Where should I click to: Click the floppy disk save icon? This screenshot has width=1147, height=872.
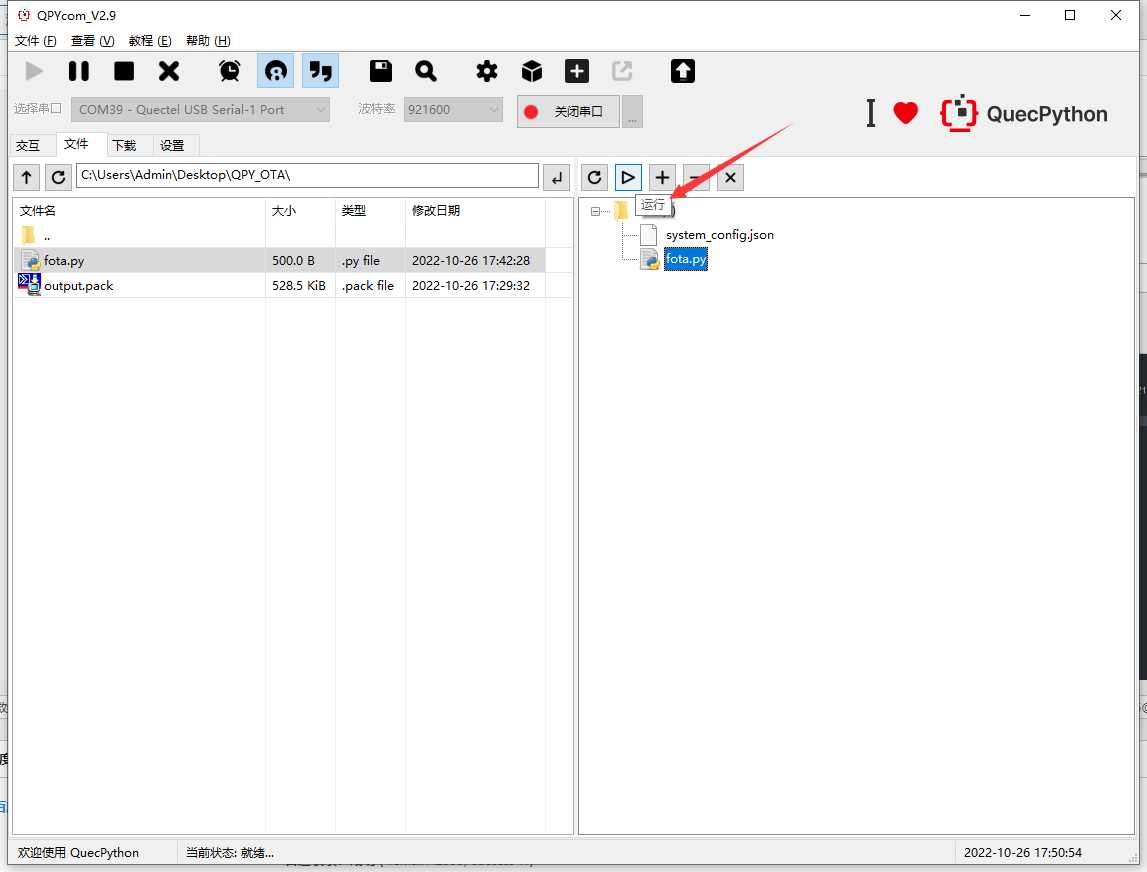(380, 71)
